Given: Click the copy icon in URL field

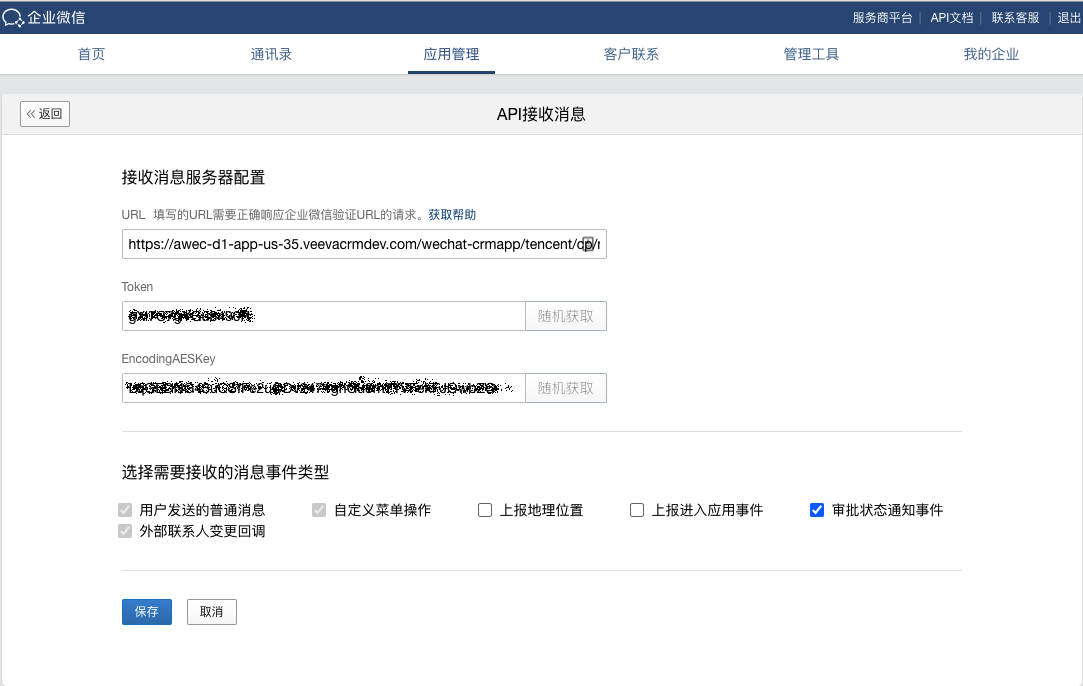Looking at the screenshot, I should [588, 244].
